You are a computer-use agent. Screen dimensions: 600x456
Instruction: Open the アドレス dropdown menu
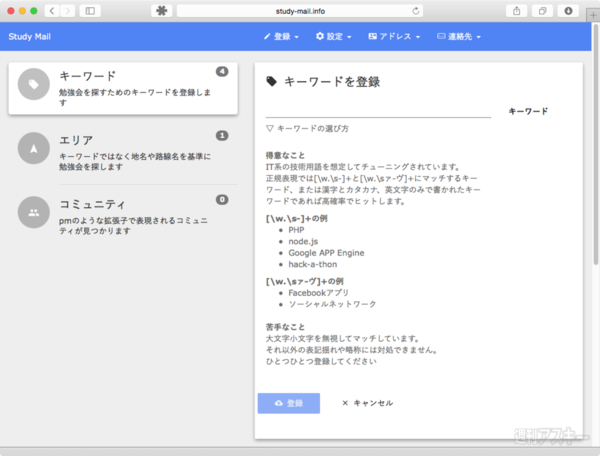point(392,36)
